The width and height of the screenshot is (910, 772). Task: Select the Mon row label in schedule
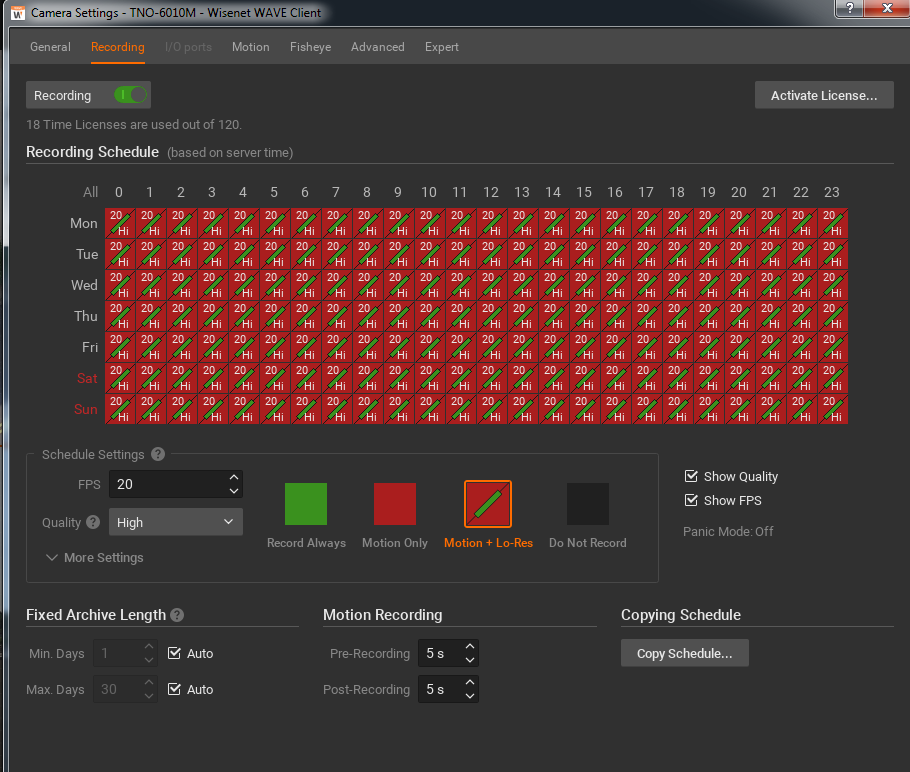84,223
